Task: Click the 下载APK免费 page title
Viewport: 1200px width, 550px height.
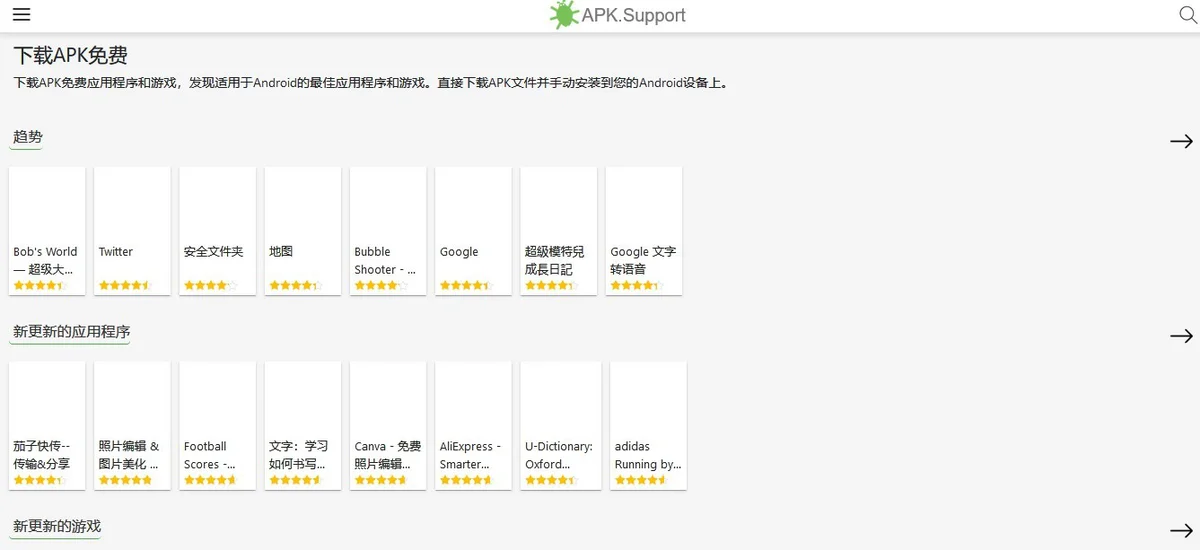Action: click(x=70, y=55)
